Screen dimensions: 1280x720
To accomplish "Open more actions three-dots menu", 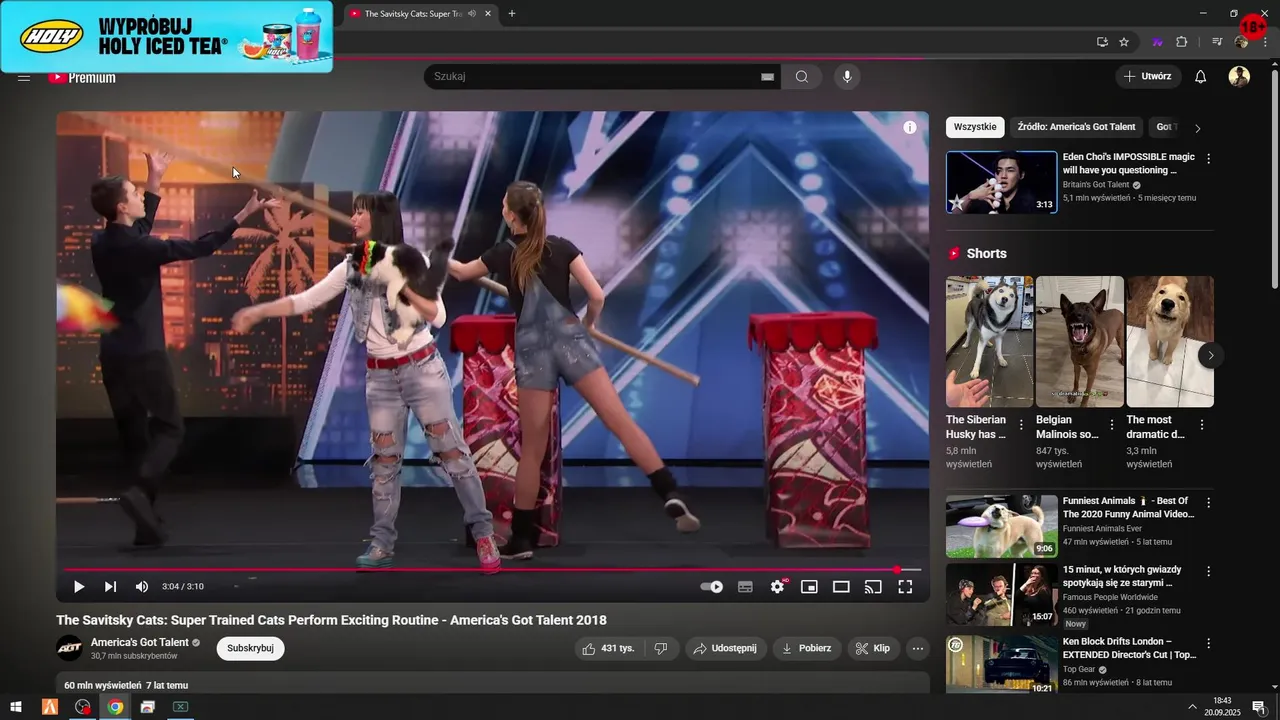I will tap(918, 648).
